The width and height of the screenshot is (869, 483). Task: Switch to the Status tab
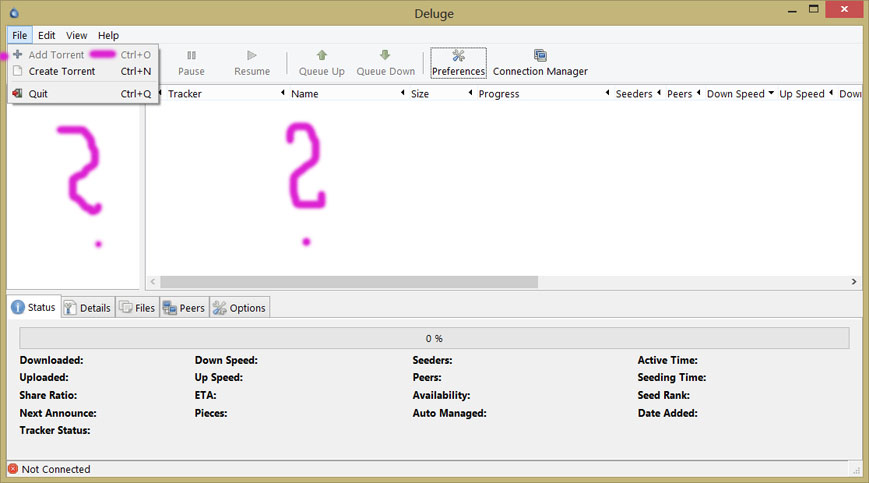point(34,307)
